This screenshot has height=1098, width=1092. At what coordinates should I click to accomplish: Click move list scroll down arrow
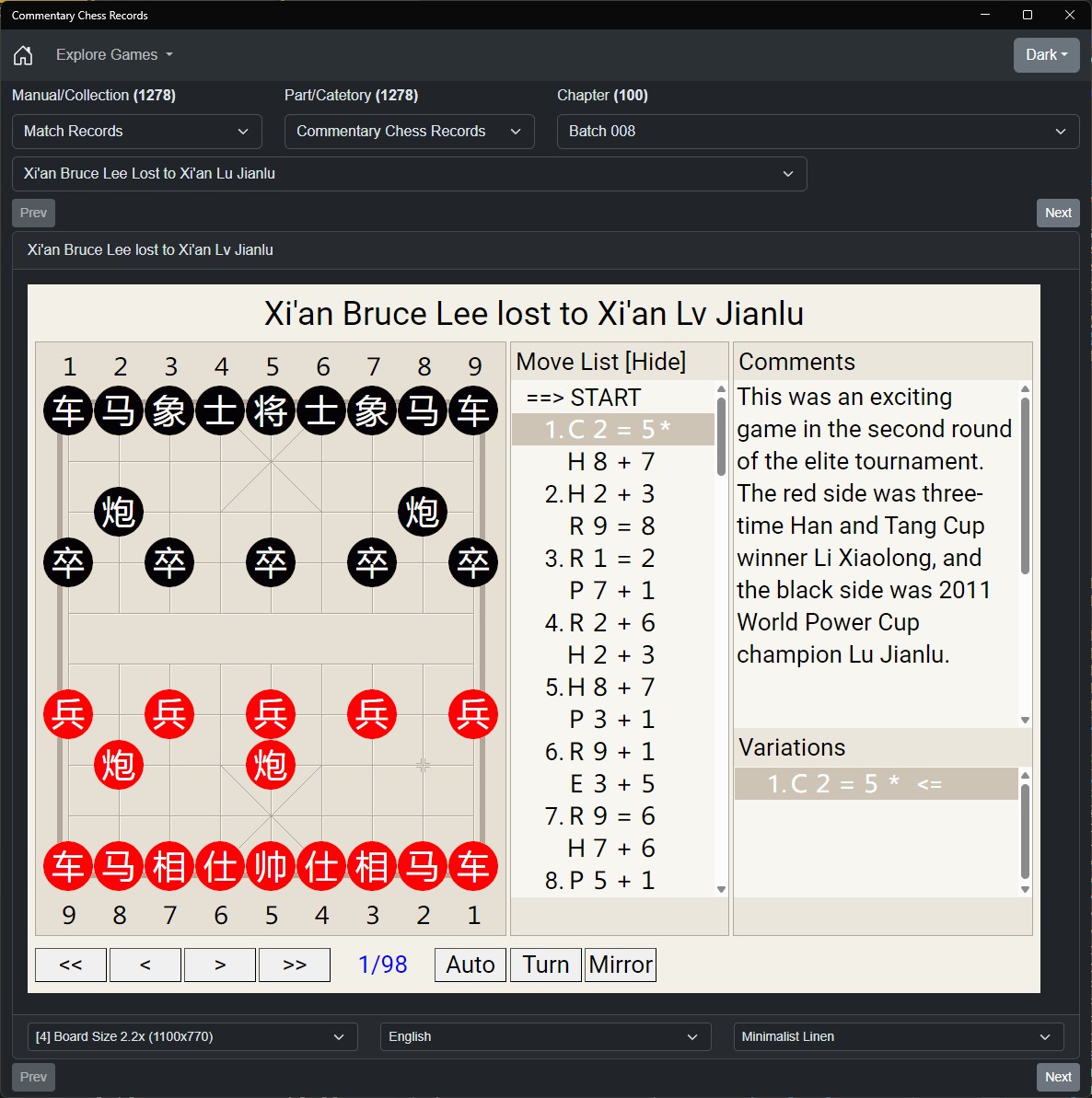pos(722,889)
